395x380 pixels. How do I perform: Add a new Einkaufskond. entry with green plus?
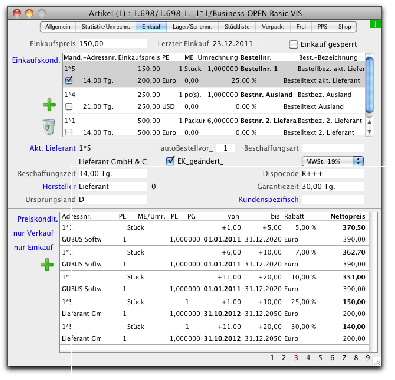click(x=49, y=105)
